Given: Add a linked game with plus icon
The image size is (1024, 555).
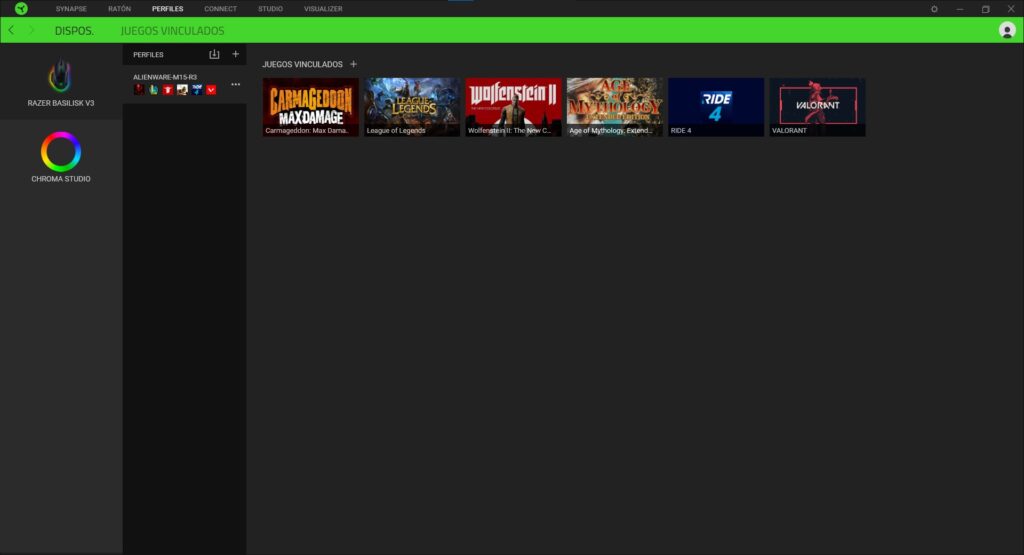Looking at the screenshot, I should coord(353,64).
